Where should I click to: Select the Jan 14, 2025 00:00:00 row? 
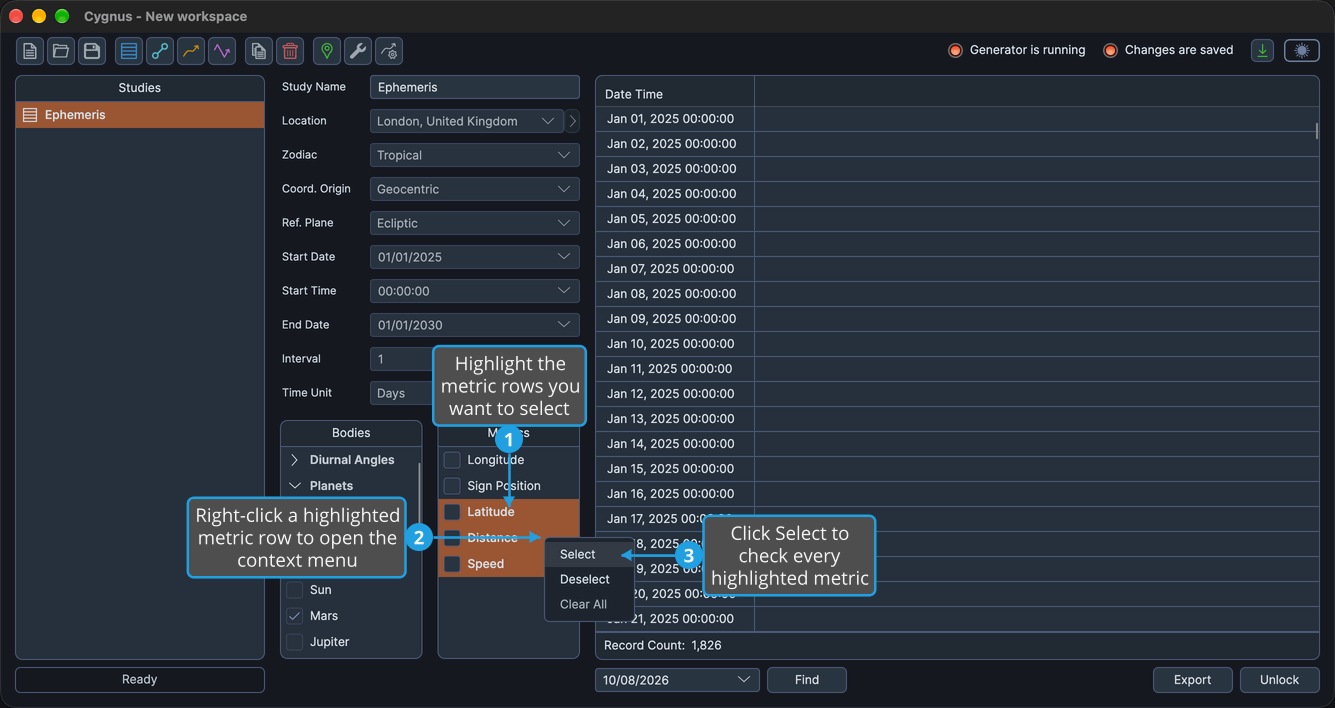(957, 444)
